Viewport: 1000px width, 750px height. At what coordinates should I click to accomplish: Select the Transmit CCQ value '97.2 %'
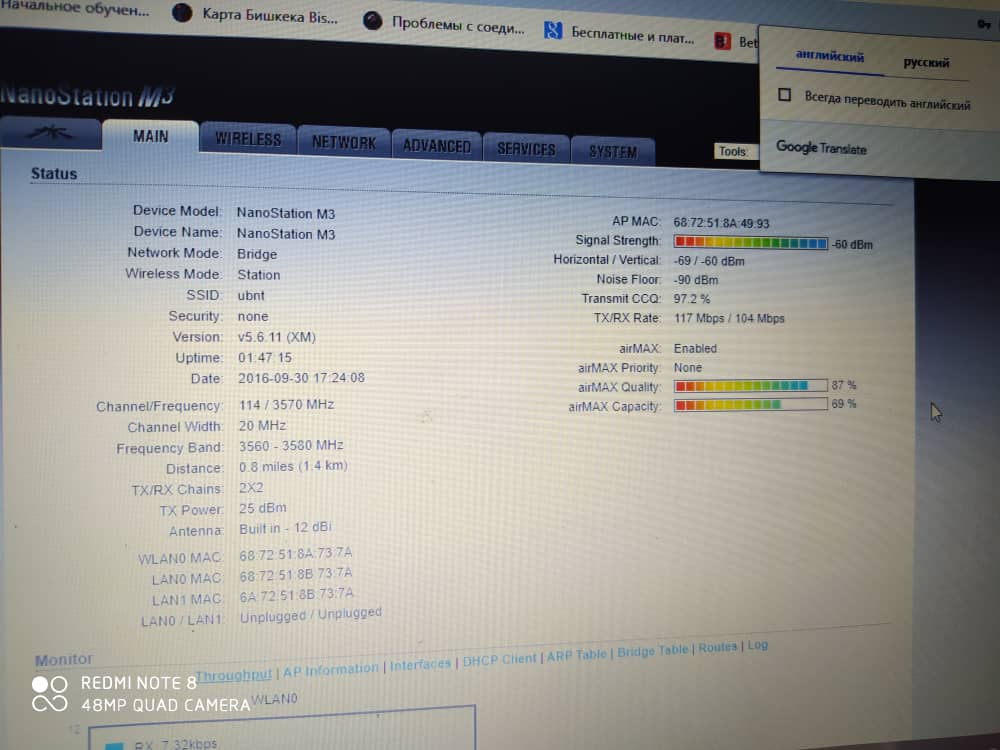click(692, 298)
